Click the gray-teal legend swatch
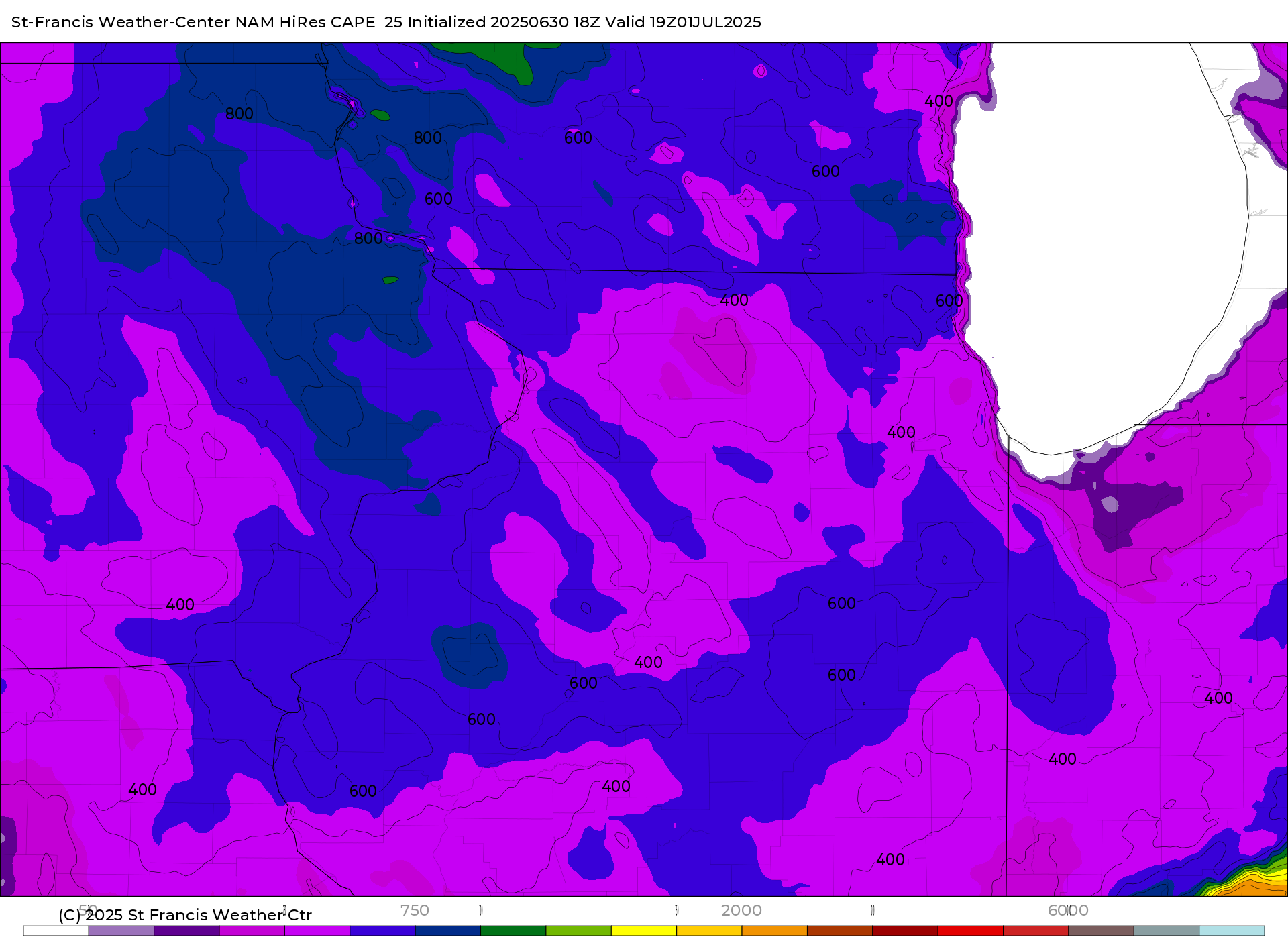The image size is (1288, 939). (x=1167, y=931)
